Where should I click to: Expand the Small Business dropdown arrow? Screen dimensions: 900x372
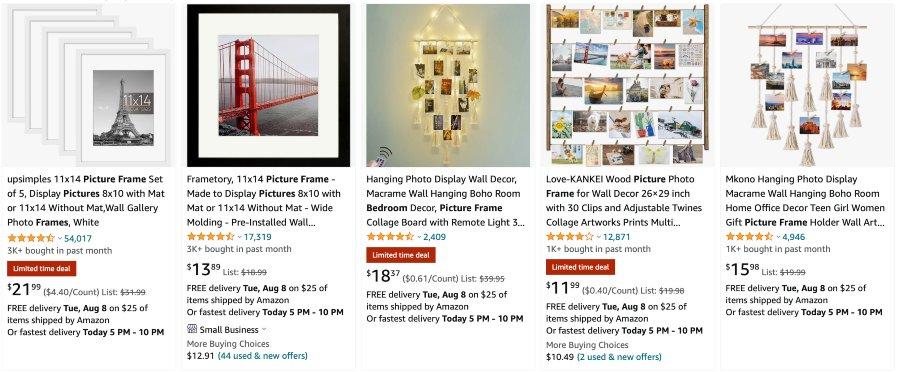pos(264,330)
